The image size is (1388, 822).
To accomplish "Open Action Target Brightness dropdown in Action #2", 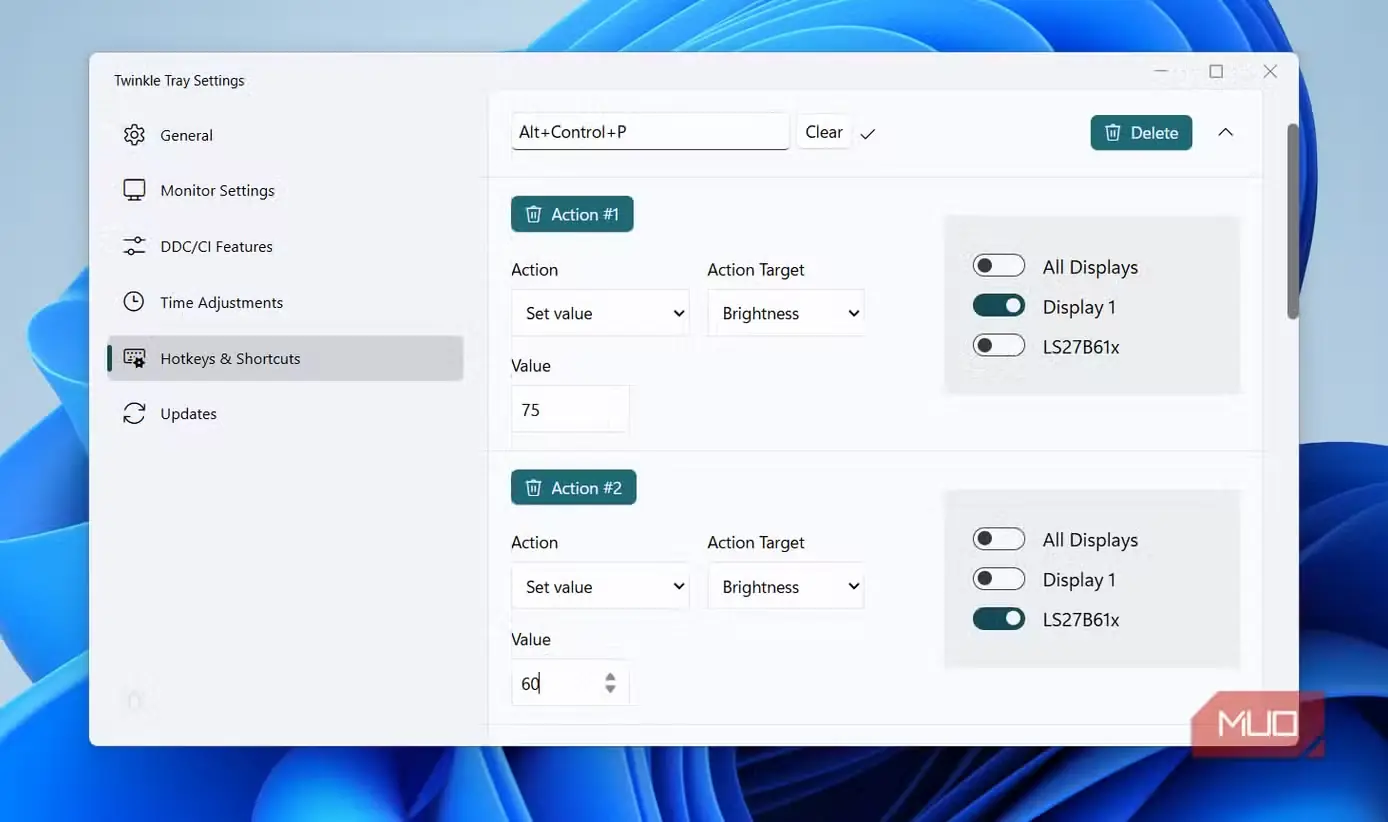I will point(786,587).
